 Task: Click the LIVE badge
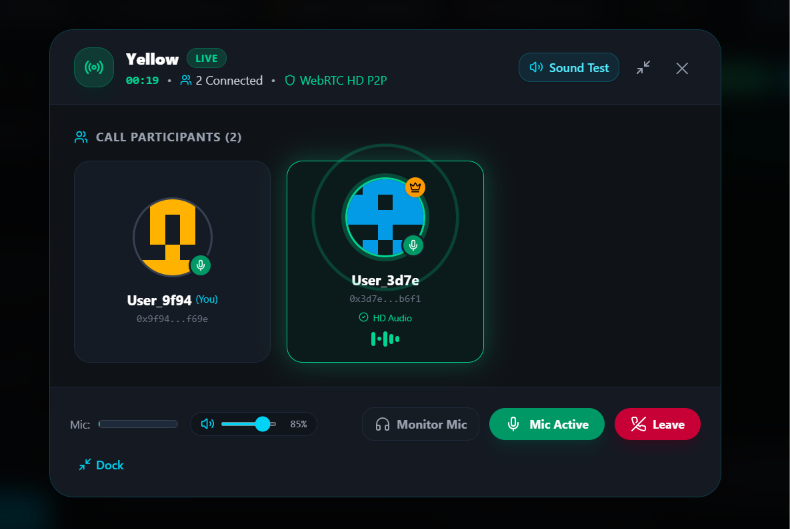[207, 58]
